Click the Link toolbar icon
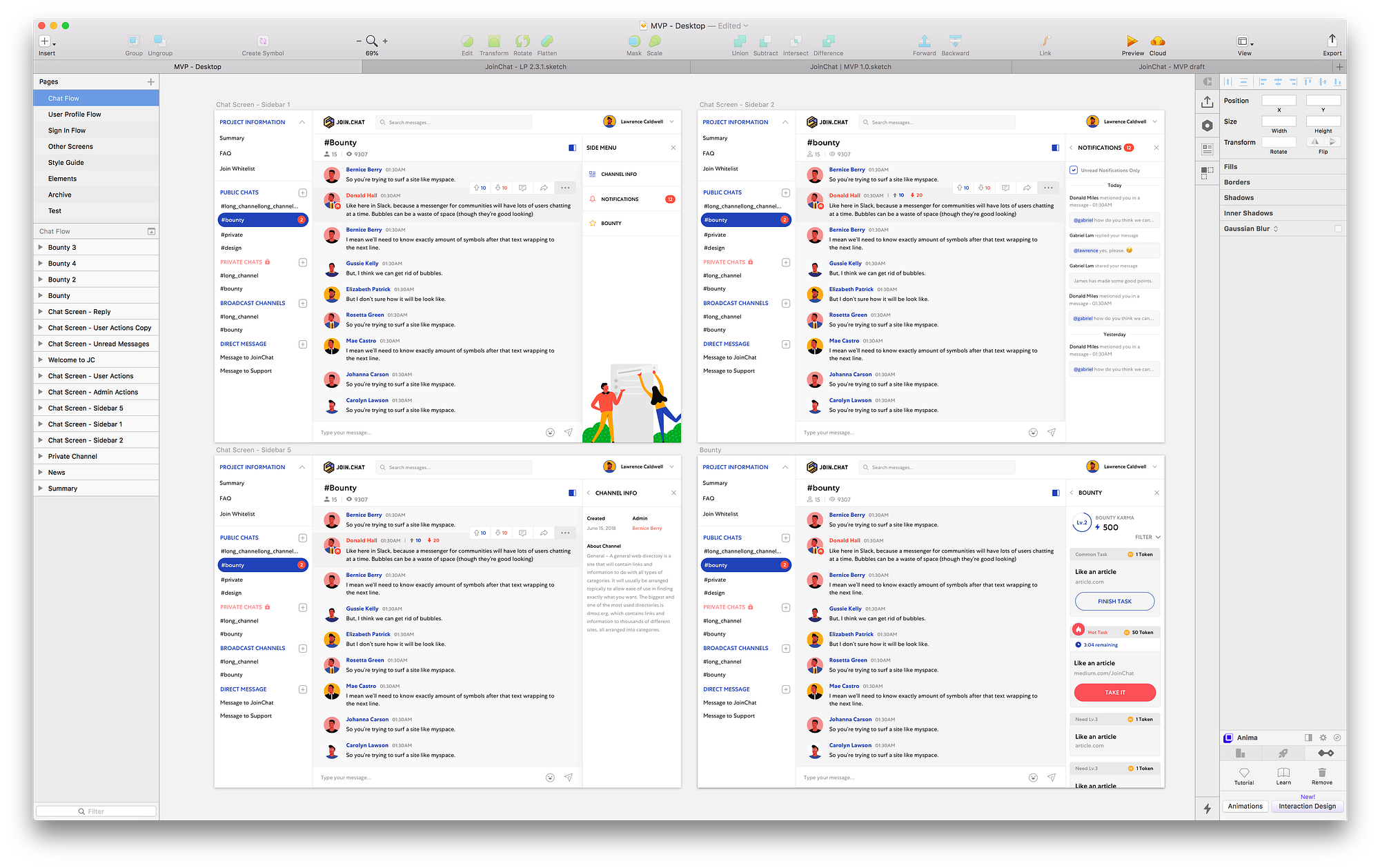This screenshot has width=1380, height=868. click(x=1045, y=41)
